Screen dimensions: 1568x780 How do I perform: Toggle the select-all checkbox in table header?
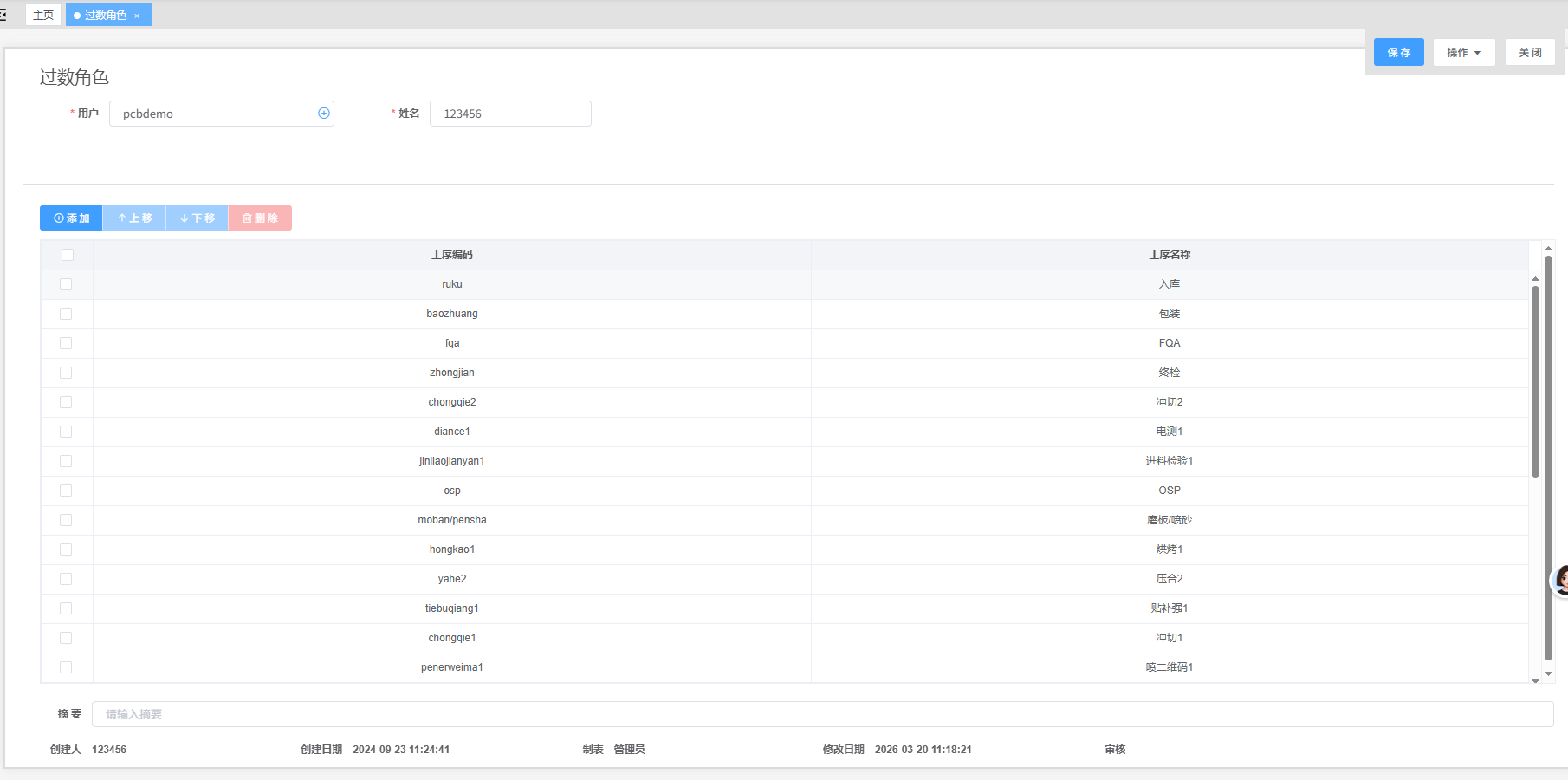point(68,255)
